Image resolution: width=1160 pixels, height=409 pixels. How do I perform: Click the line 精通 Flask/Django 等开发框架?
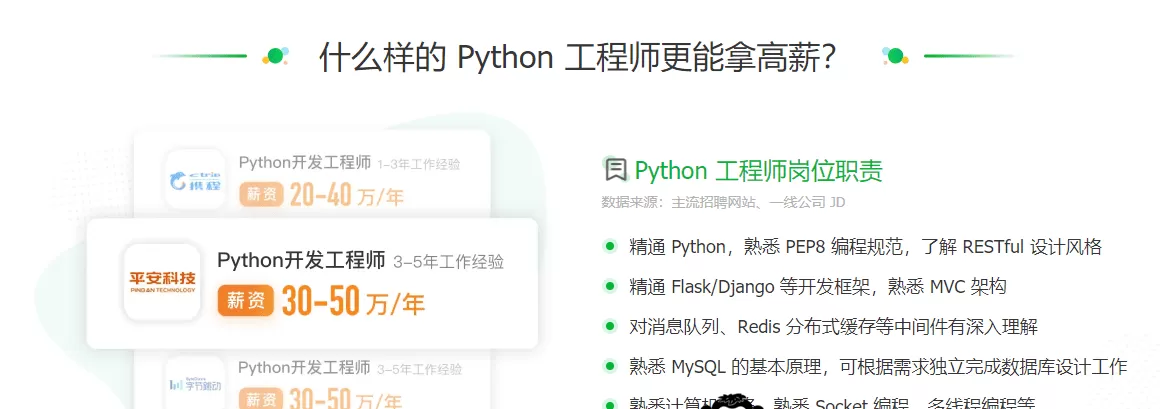pyautogui.click(x=817, y=286)
